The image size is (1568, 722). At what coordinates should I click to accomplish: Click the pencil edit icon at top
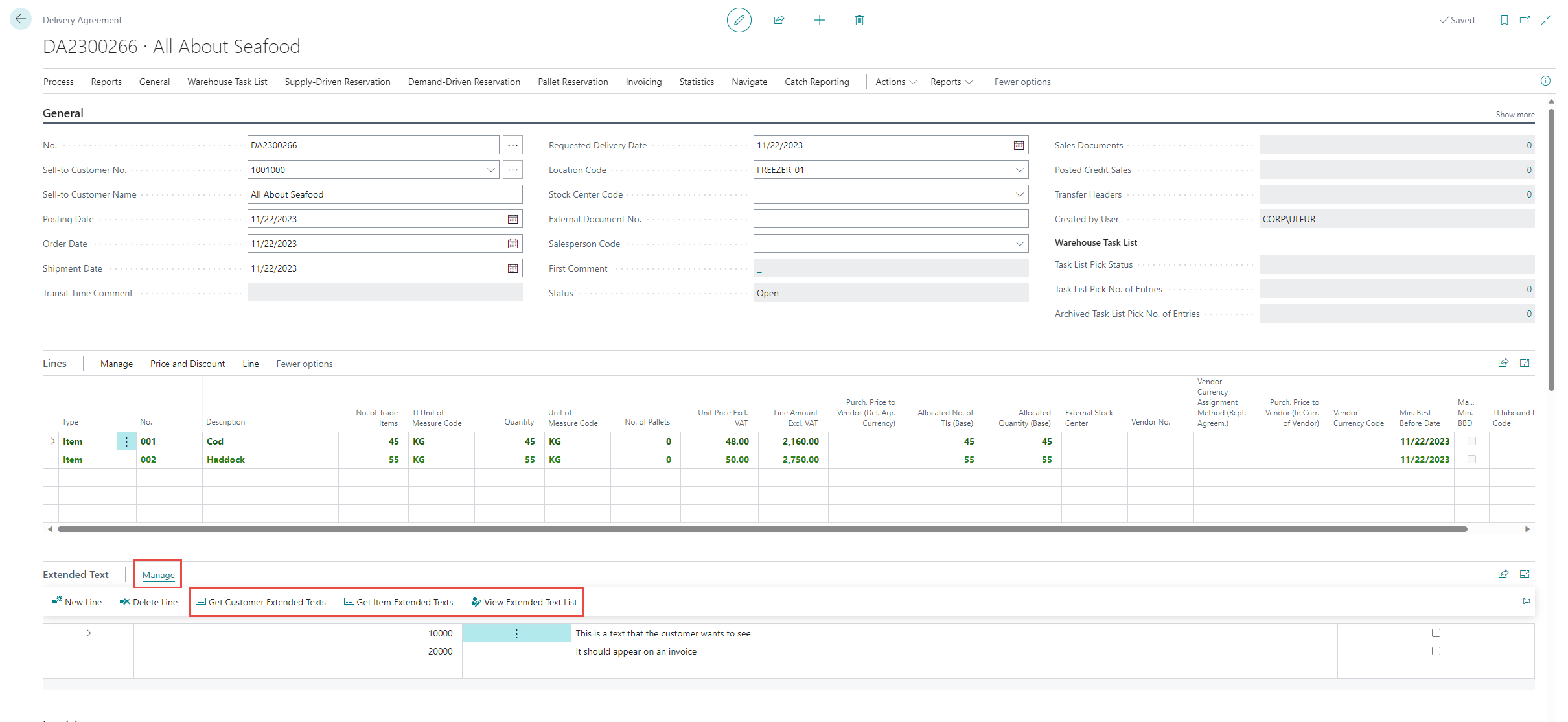(739, 20)
